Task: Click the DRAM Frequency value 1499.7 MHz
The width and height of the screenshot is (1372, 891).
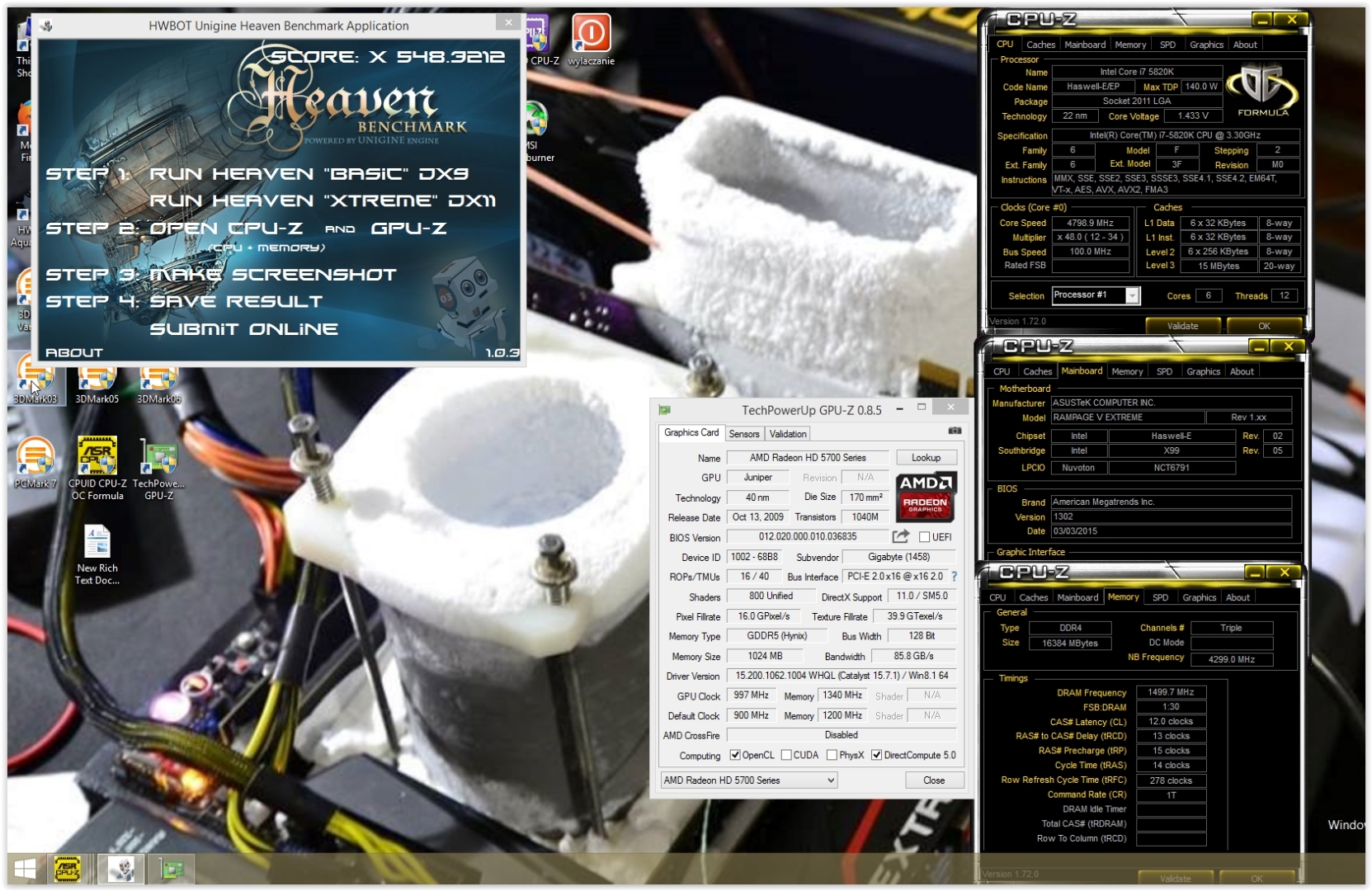Action: (x=1171, y=692)
